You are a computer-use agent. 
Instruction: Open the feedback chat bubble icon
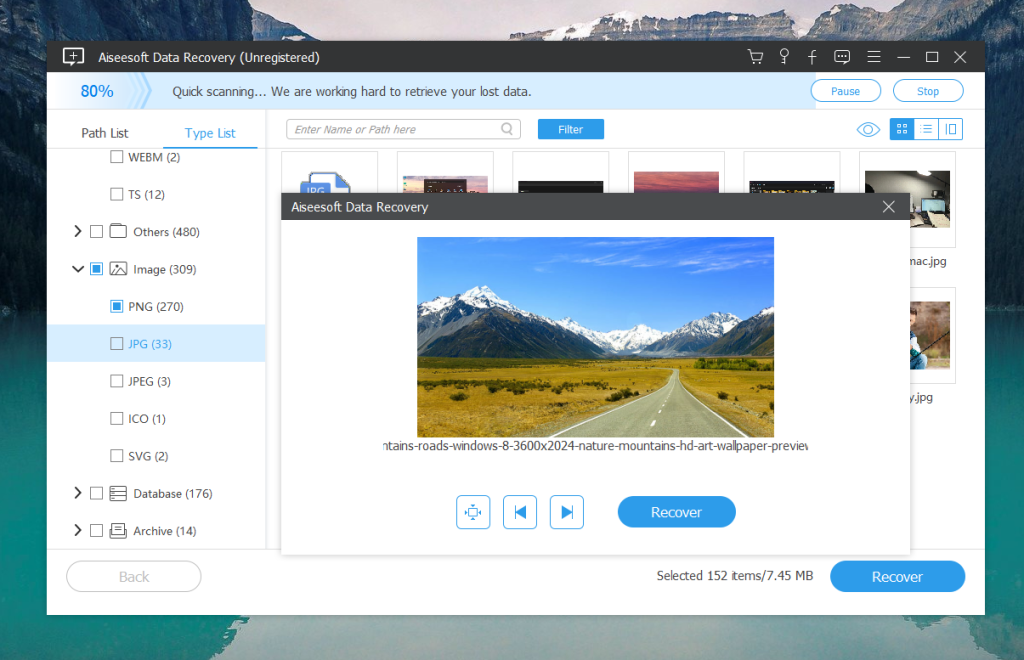click(842, 57)
